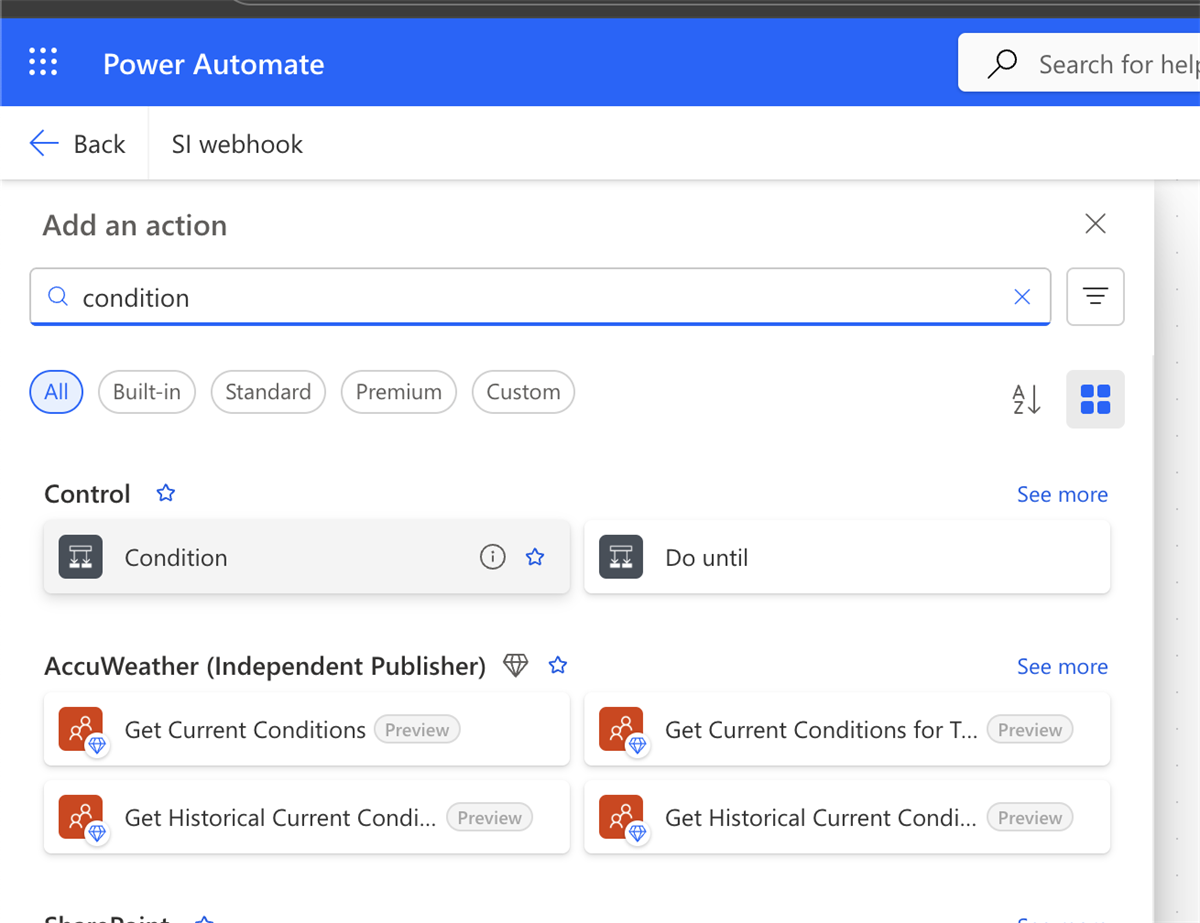
Task: Select the Custom filter pill
Action: pos(523,392)
